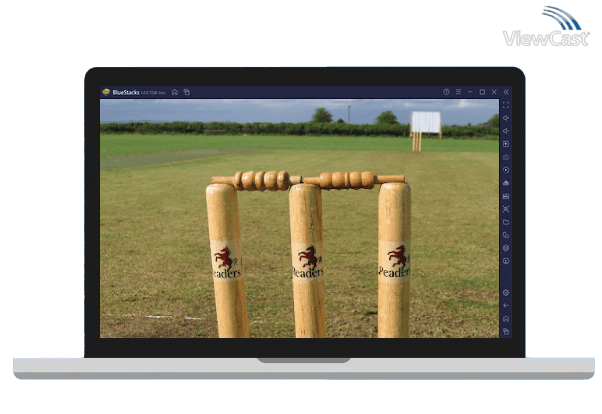Image resolution: width=602 pixels, height=414 pixels.
Task: Toggle fullscreen mode in the sidebar
Action: pyautogui.click(x=506, y=105)
